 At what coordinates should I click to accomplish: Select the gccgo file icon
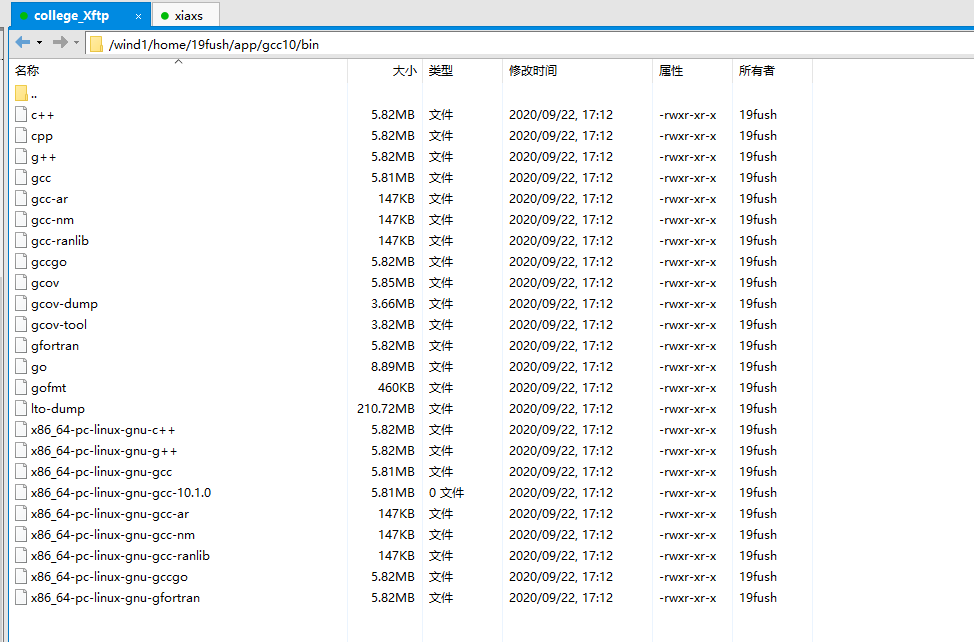click(21, 261)
